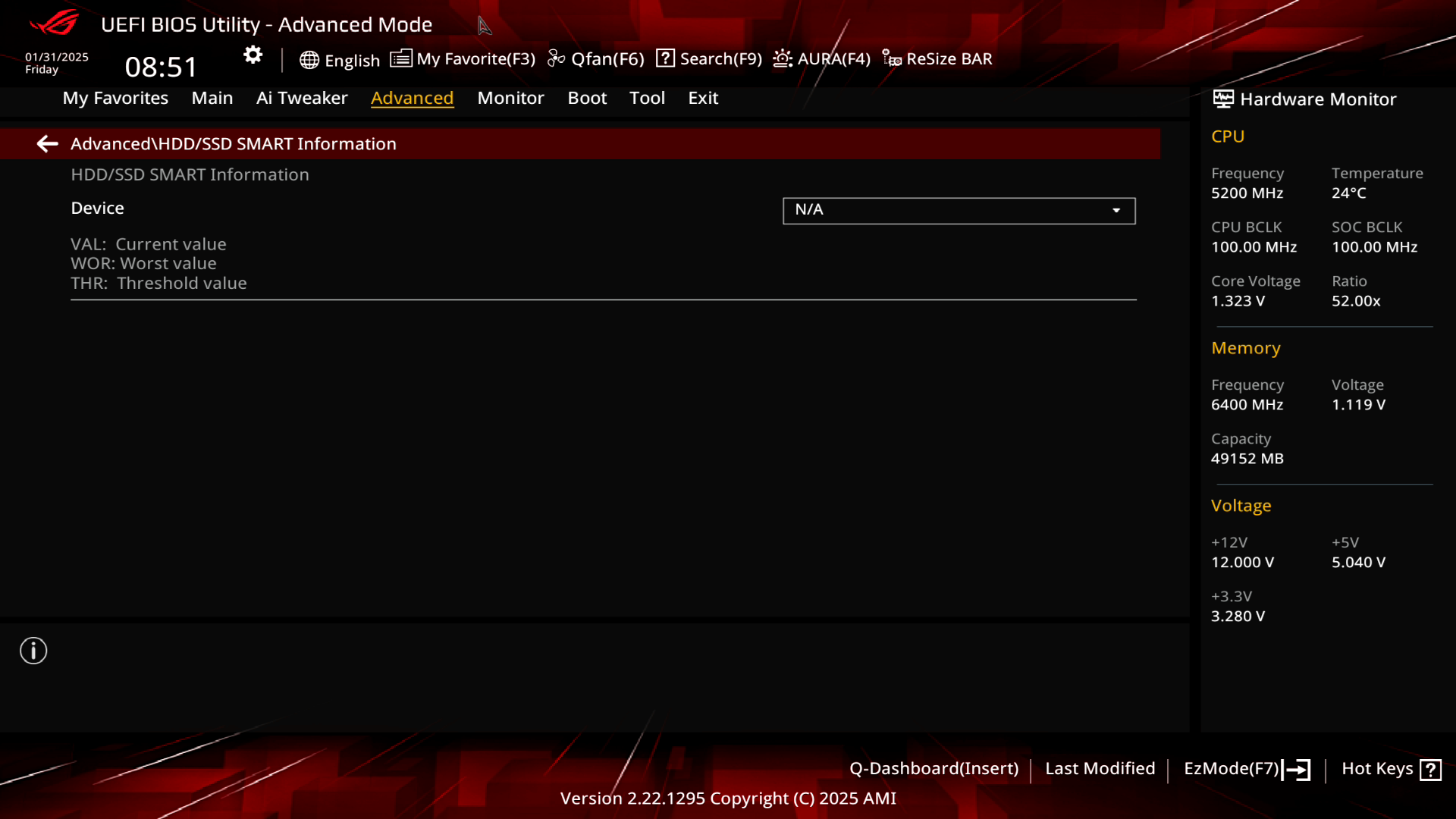Switch to EzMode(F7)
This screenshot has width=1456, height=819.
tap(1231, 768)
